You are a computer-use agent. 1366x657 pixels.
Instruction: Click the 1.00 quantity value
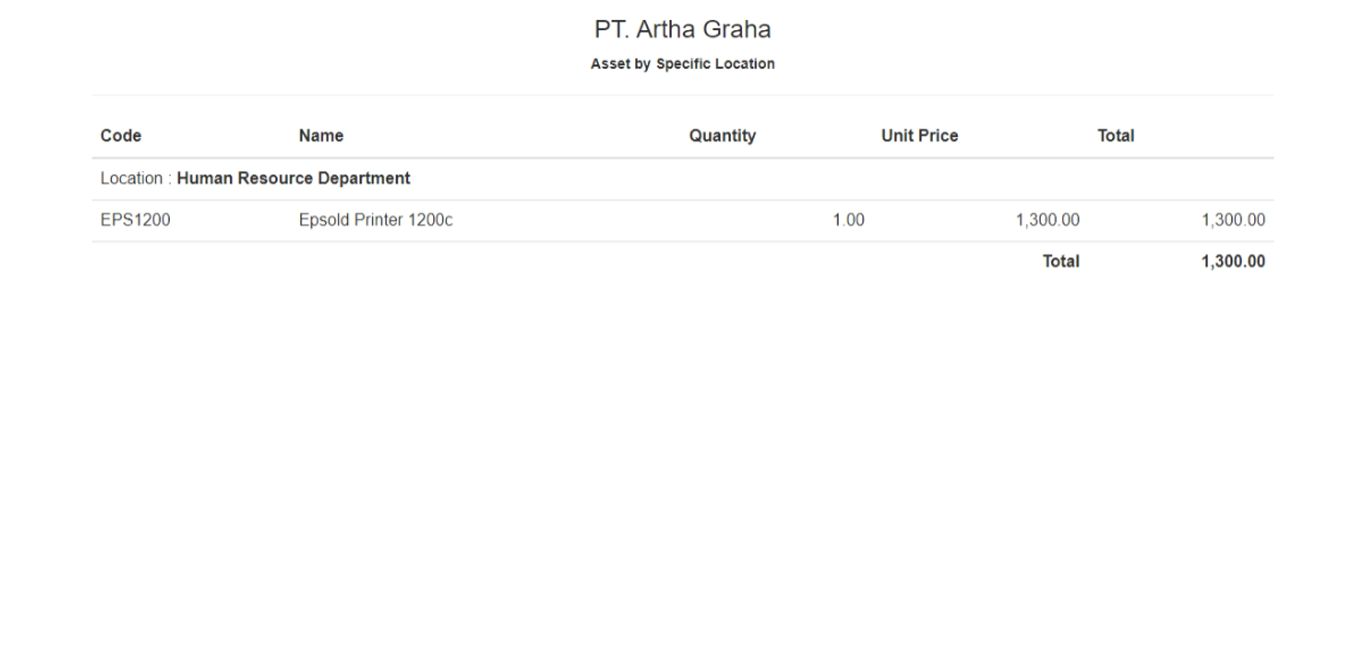848,221
